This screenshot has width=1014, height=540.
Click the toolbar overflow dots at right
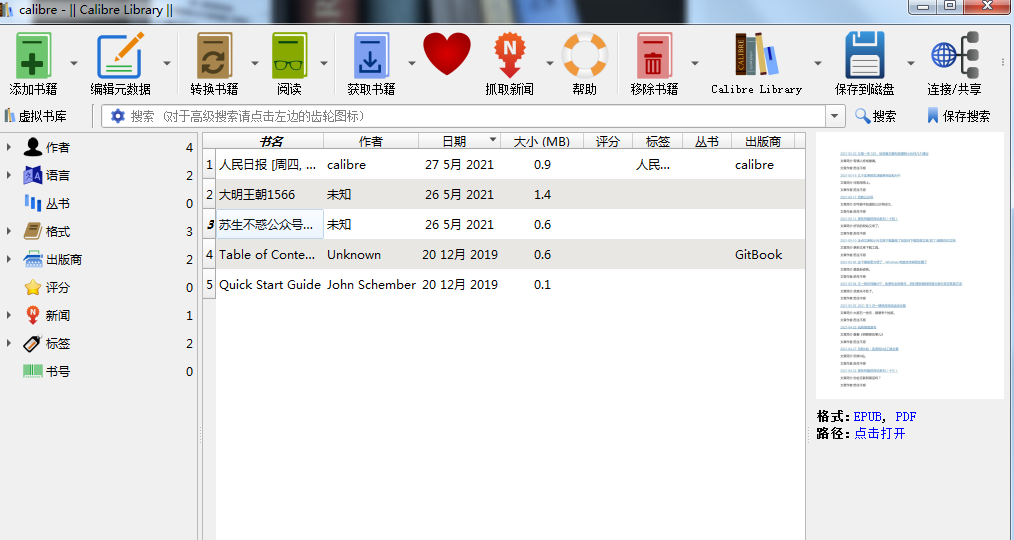[x=1003, y=63]
